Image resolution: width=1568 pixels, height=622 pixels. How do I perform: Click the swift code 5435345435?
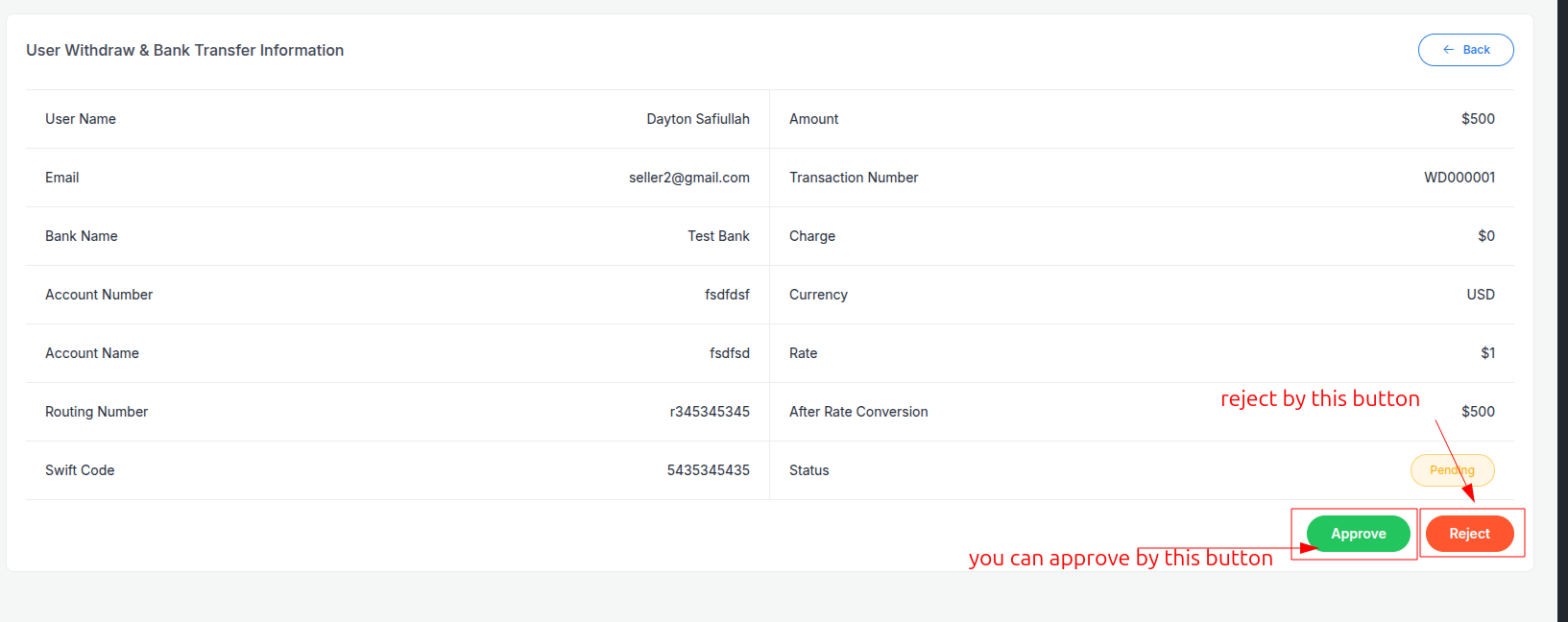(x=709, y=470)
